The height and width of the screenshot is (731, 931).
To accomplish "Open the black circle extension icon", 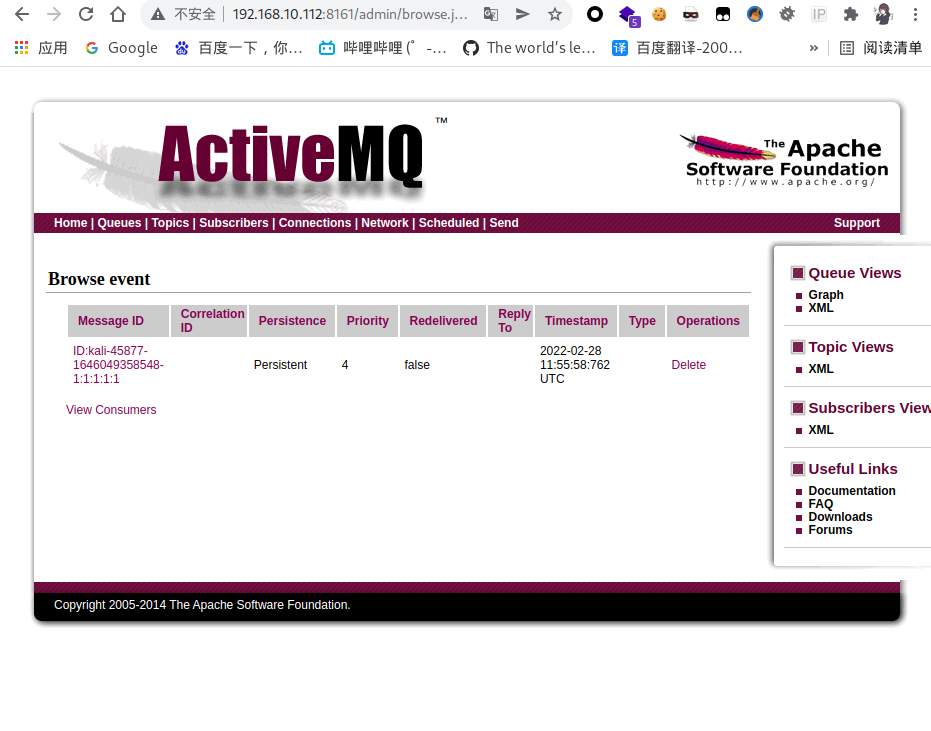I will pos(594,14).
